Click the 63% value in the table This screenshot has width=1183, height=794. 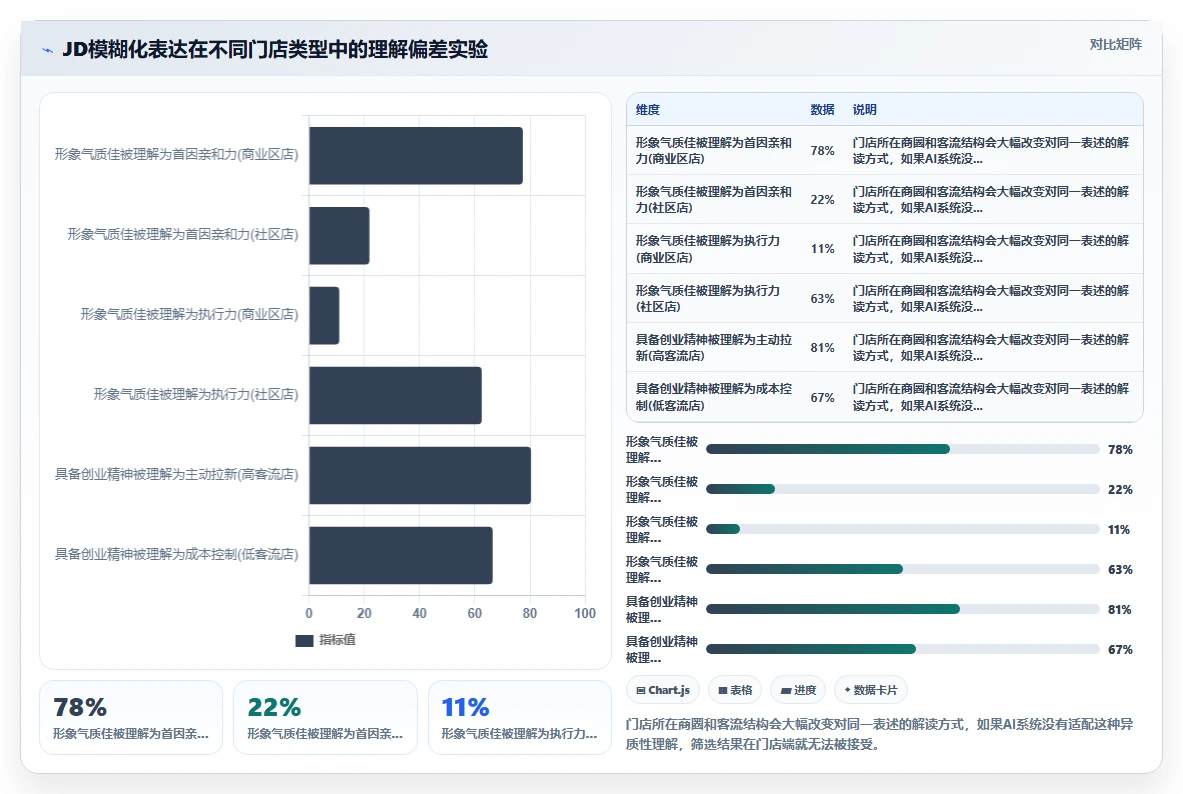(x=822, y=298)
